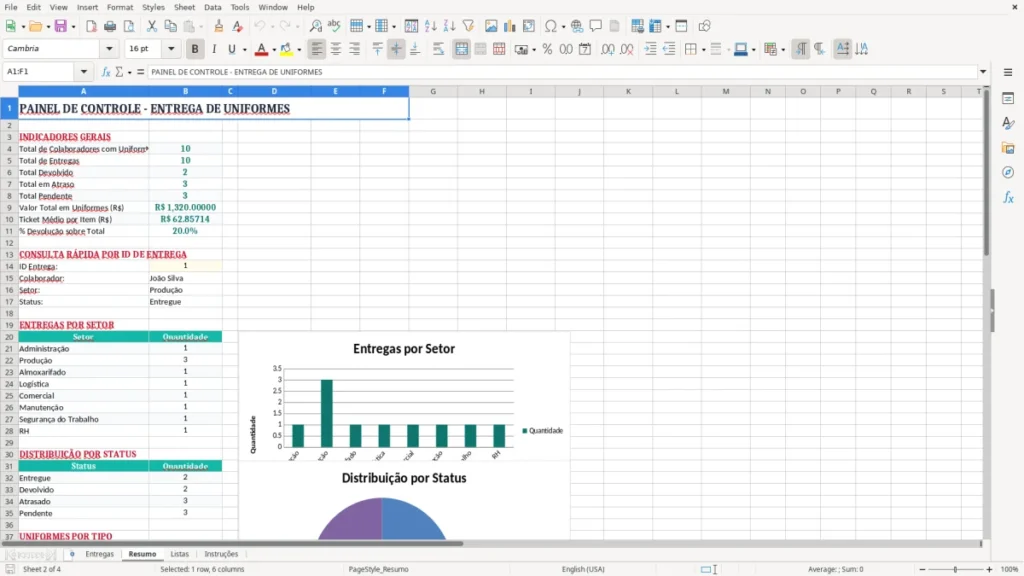Toggle Underline formatting
This screenshot has height=576, width=1024.
(x=231, y=49)
